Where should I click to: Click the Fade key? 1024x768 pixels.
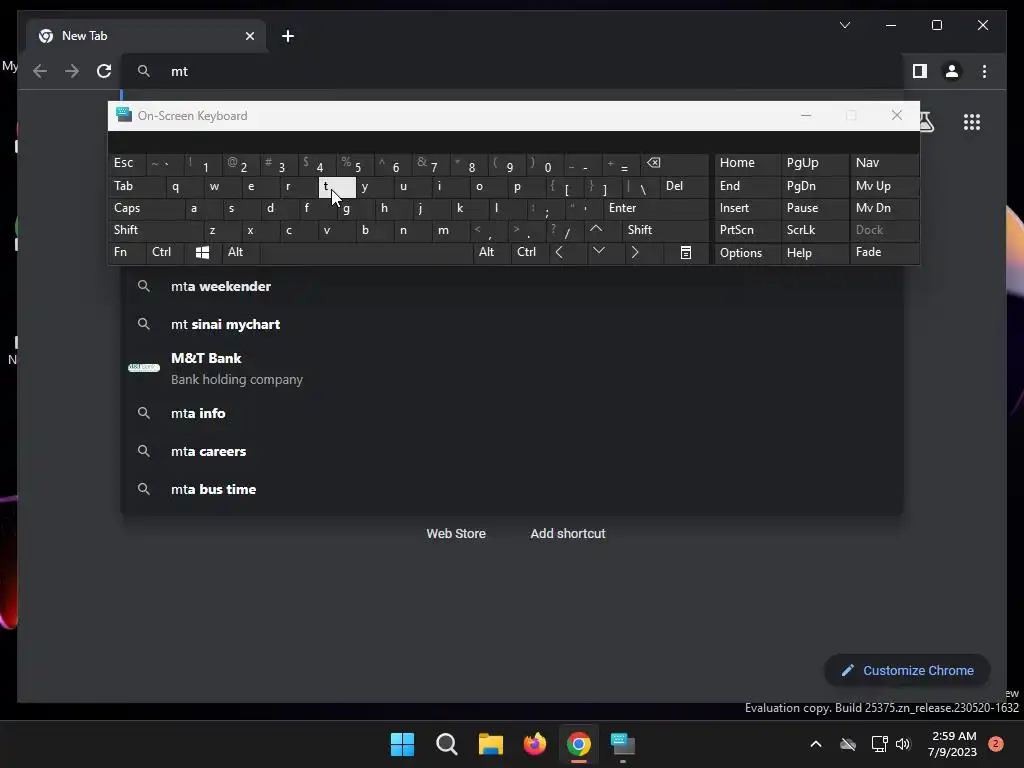(884, 252)
